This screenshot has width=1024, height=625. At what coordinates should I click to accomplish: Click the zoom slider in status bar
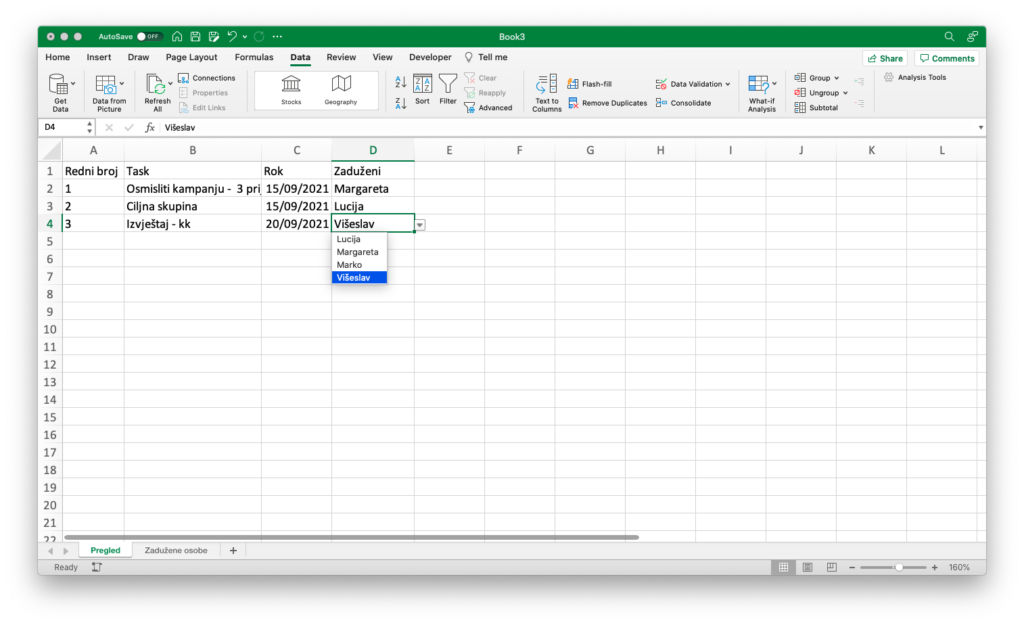898,567
